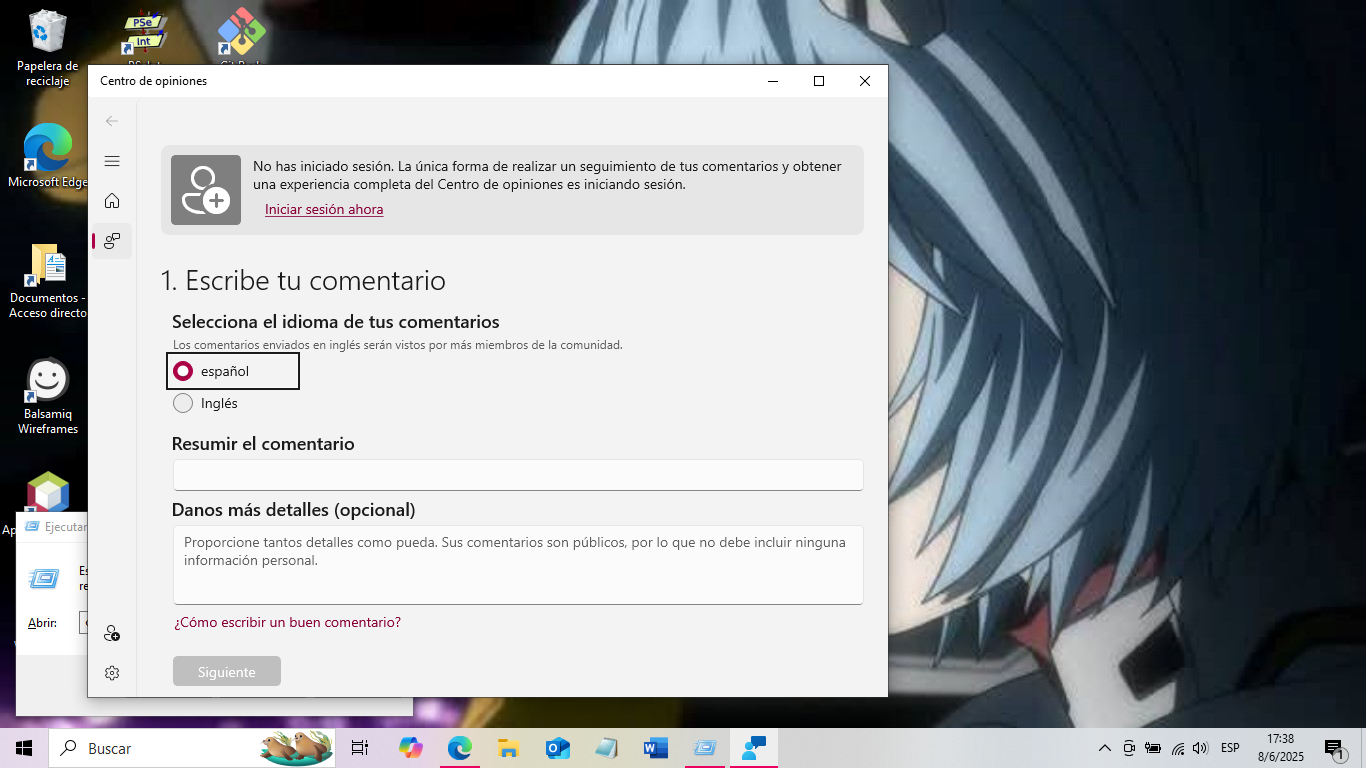Image resolution: width=1366 pixels, height=768 pixels.
Task: Select the Inglés language option
Action: click(x=206, y=403)
